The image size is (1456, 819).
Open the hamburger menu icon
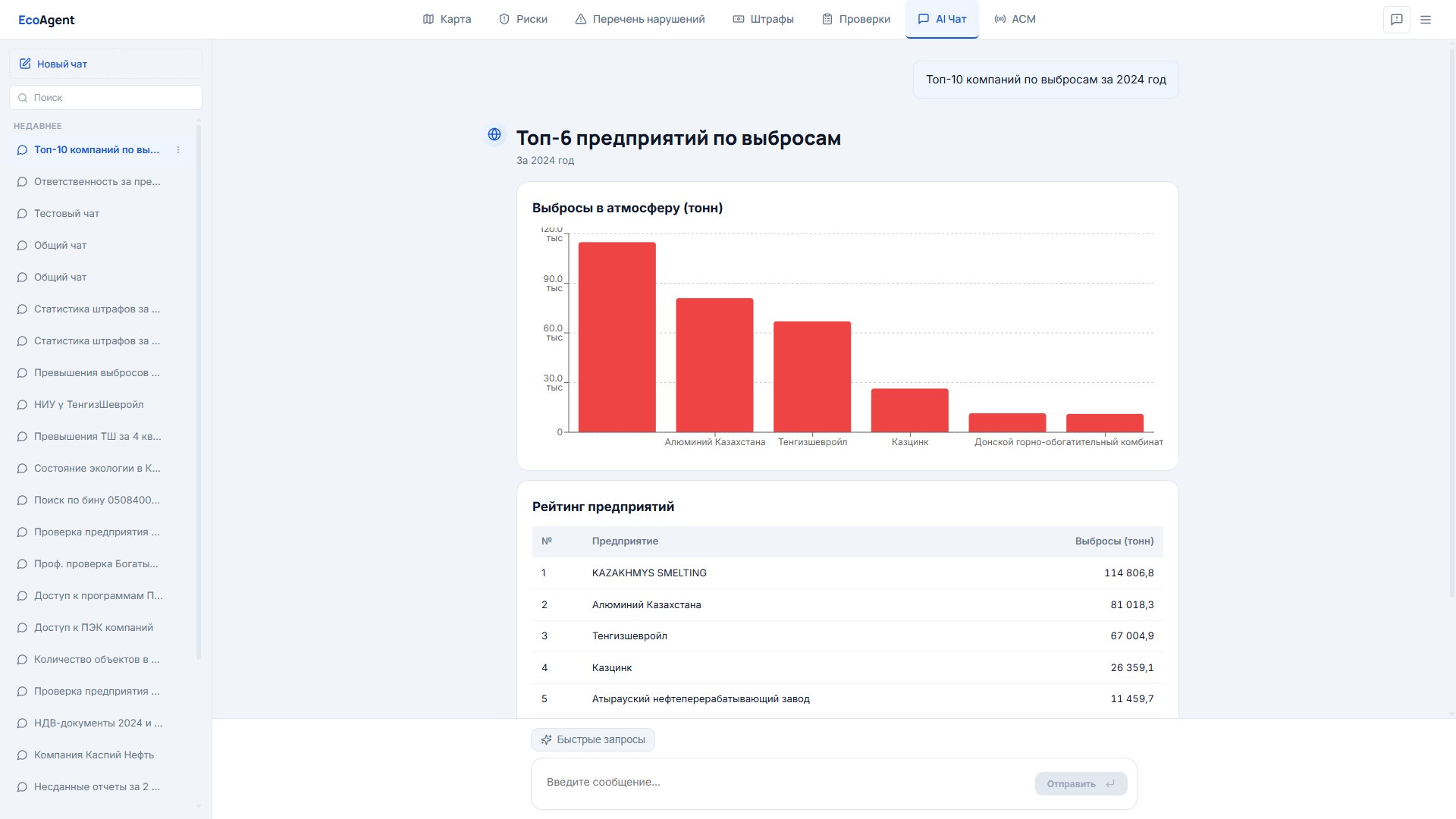coord(1426,20)
